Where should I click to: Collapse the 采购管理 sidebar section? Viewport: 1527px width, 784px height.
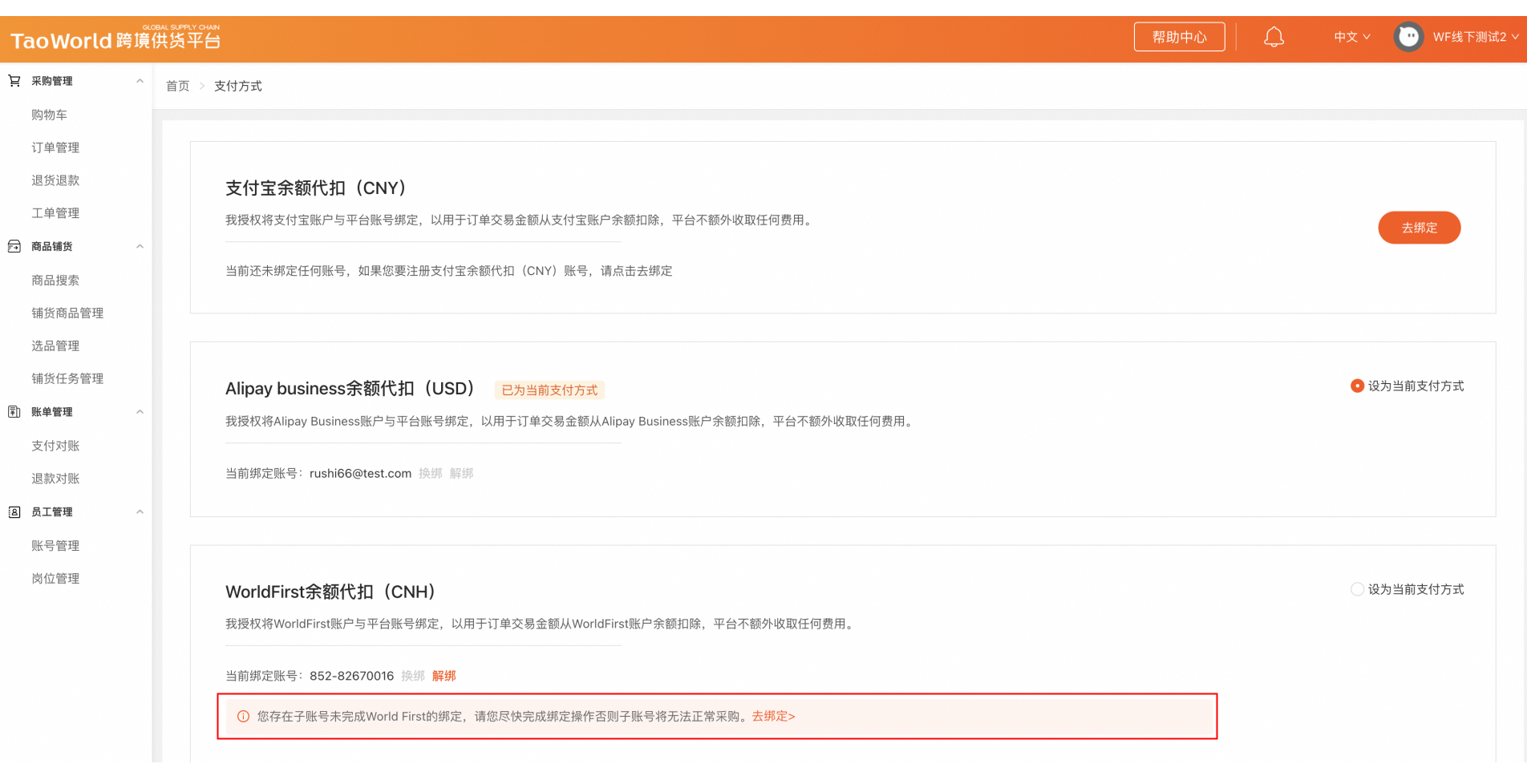(x=140, y=80)
